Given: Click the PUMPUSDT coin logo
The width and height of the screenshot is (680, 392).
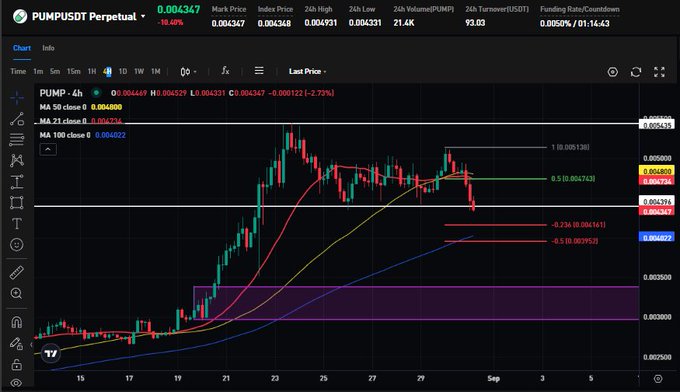Looking at the screenshot, I should [x=20, y=16].
